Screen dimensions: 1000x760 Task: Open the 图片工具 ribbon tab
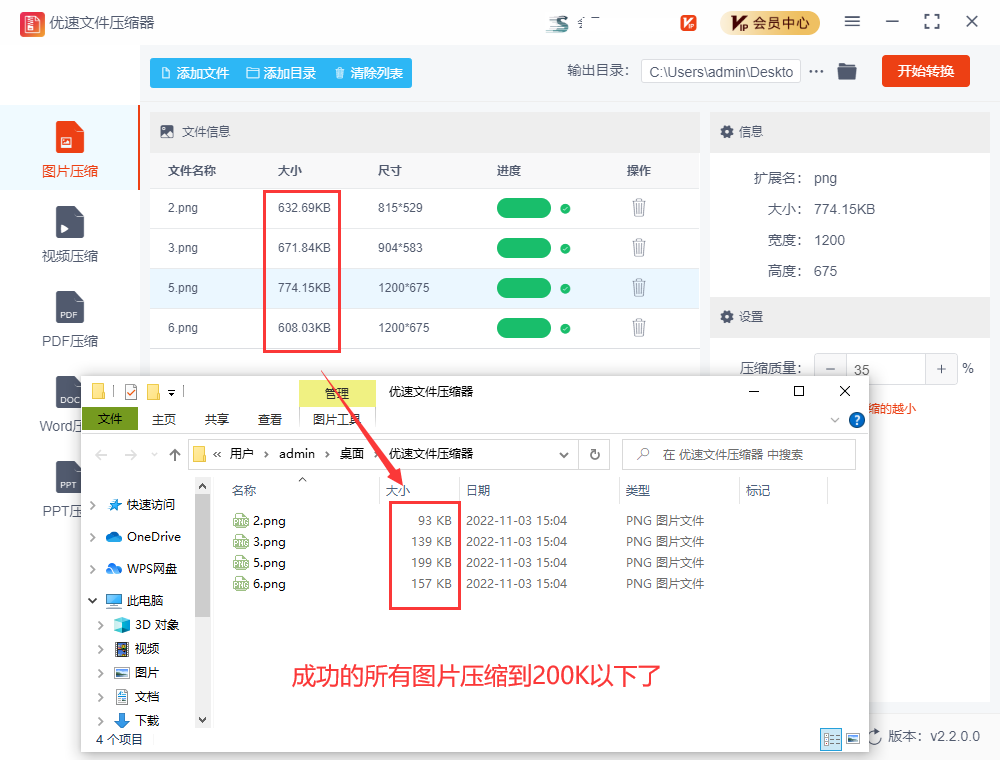tap(337, 420)
